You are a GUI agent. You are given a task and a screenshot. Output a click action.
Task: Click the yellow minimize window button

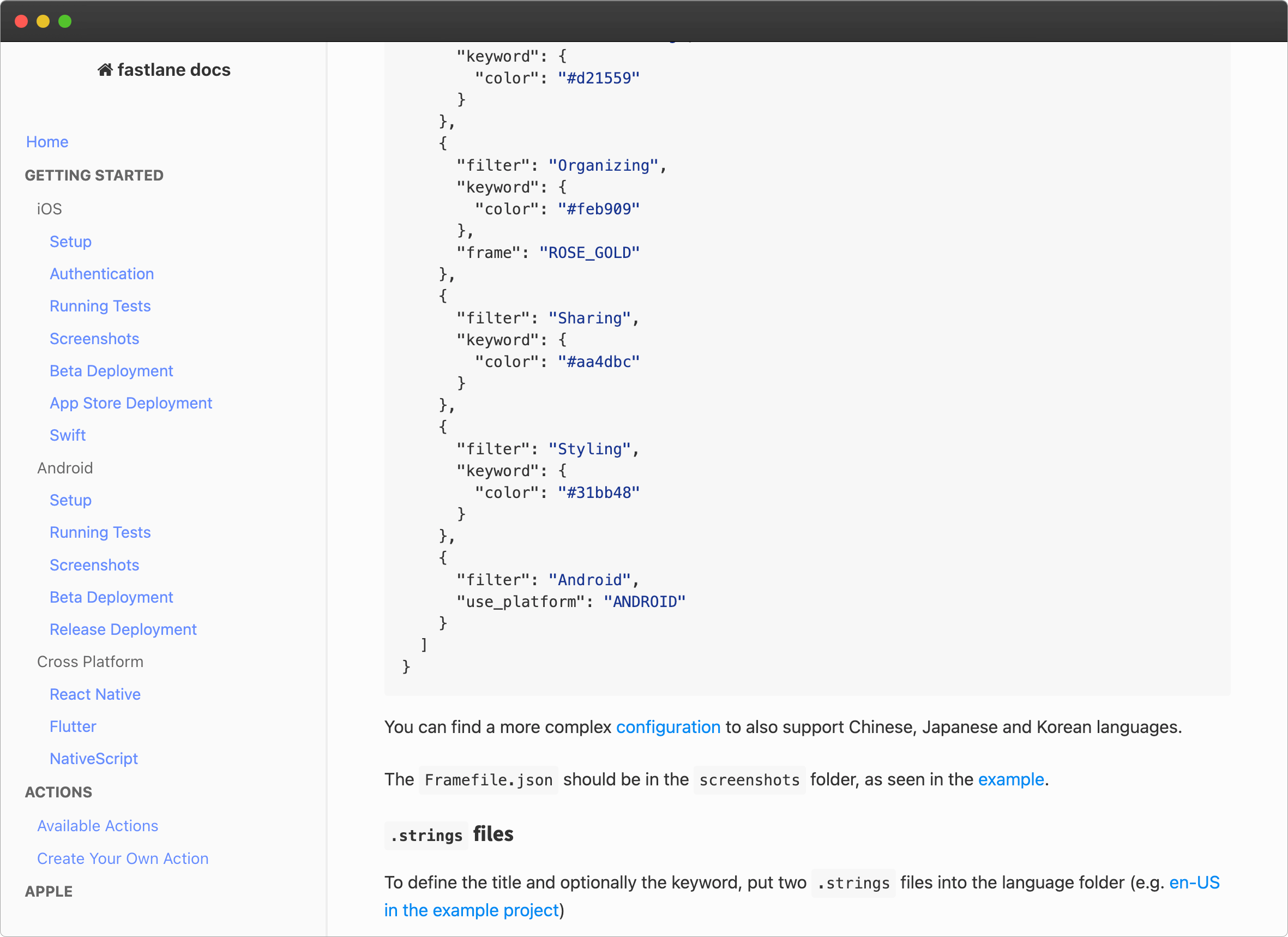click(43, 21)
